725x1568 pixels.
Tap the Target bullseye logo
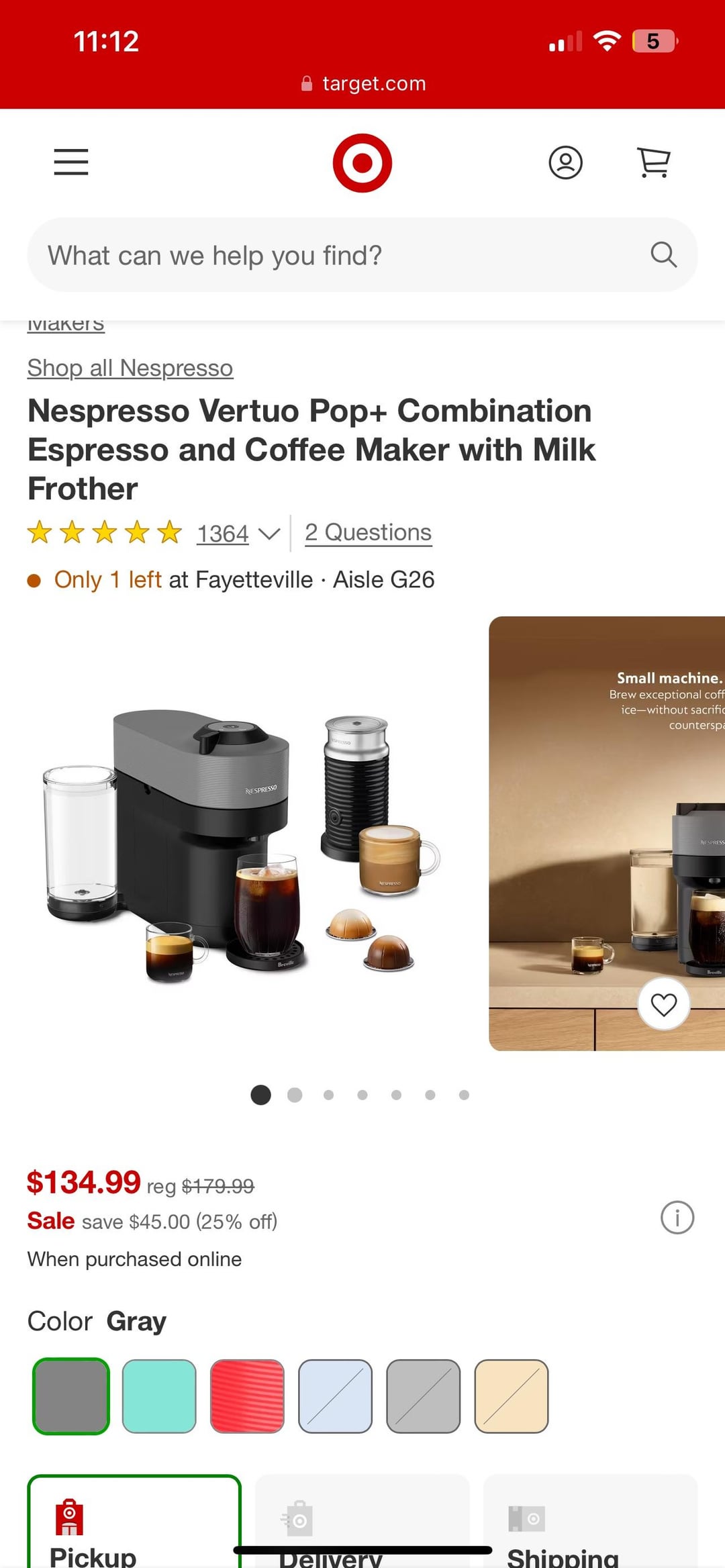(362, 163)
